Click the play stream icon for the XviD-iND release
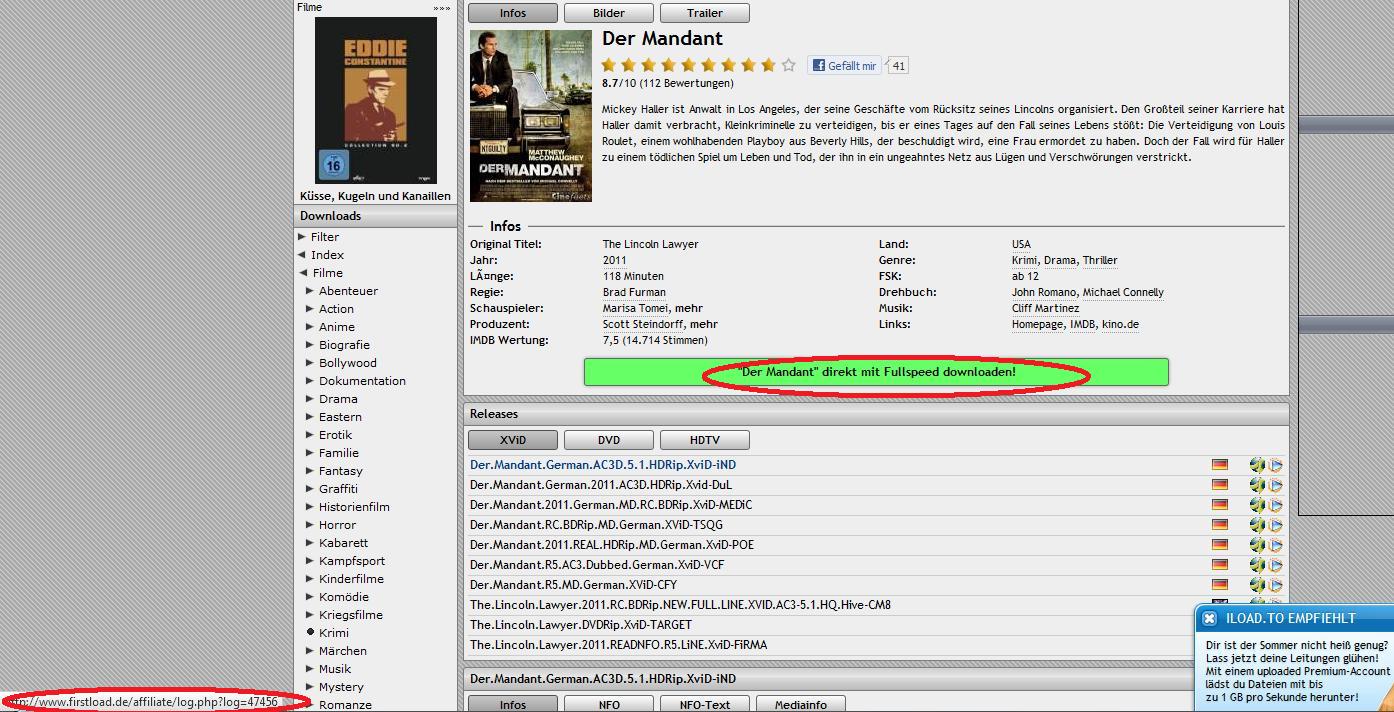This screenshot has width=1394, height=712. click(x=1276, y=465)
